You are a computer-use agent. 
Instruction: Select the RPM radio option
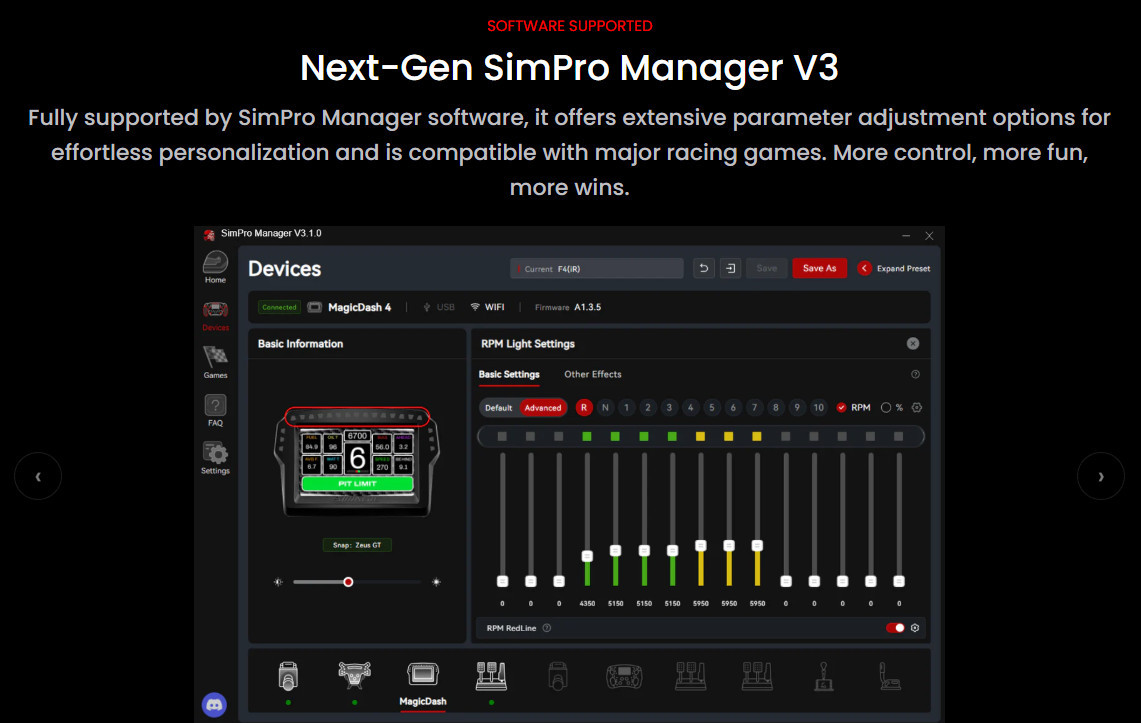(x=841, y=407)
